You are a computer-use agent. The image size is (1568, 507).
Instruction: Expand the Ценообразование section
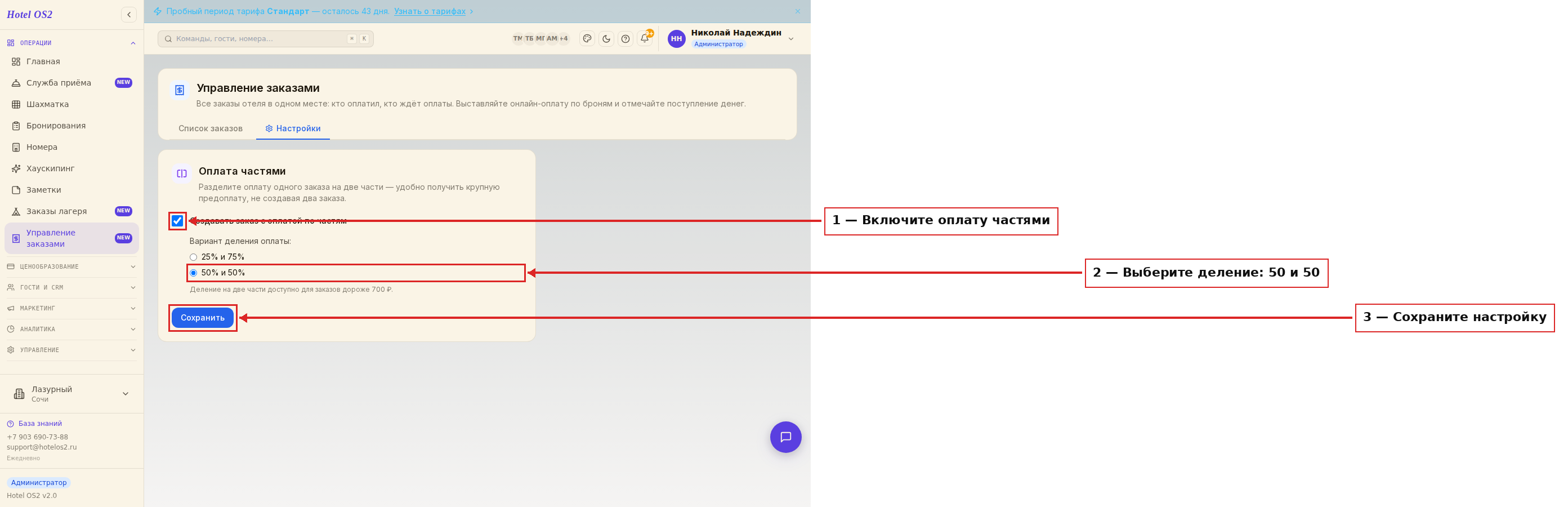72,266
